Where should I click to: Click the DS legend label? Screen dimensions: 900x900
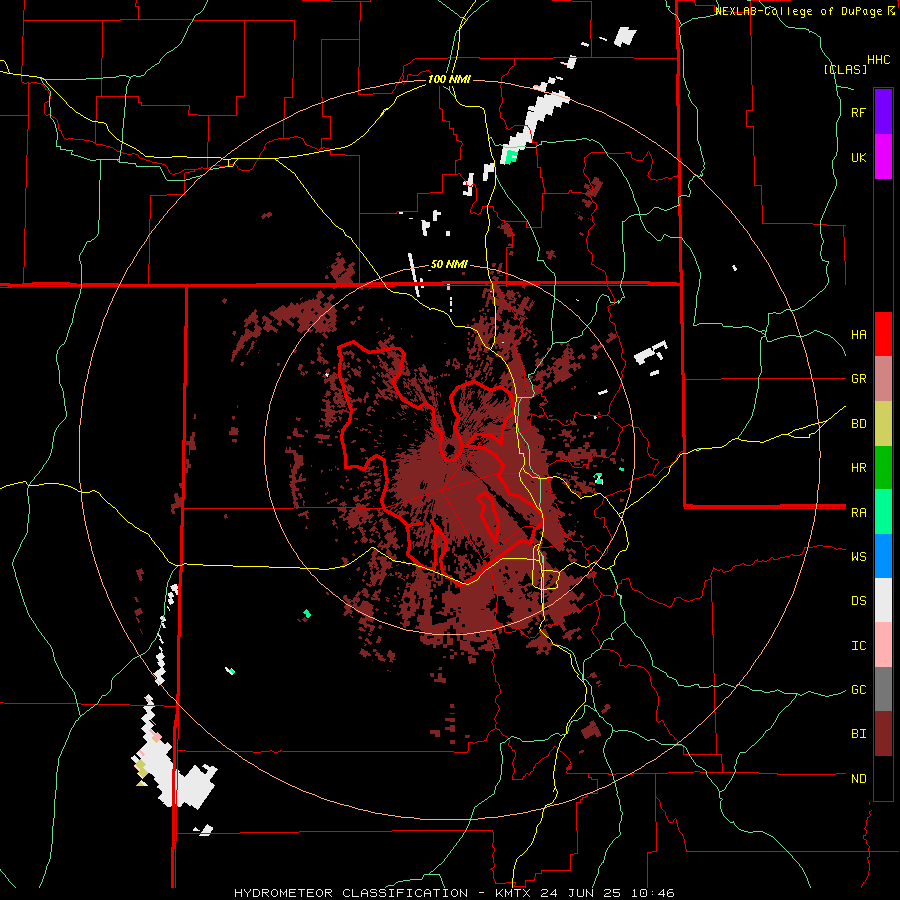click(859, 601)
